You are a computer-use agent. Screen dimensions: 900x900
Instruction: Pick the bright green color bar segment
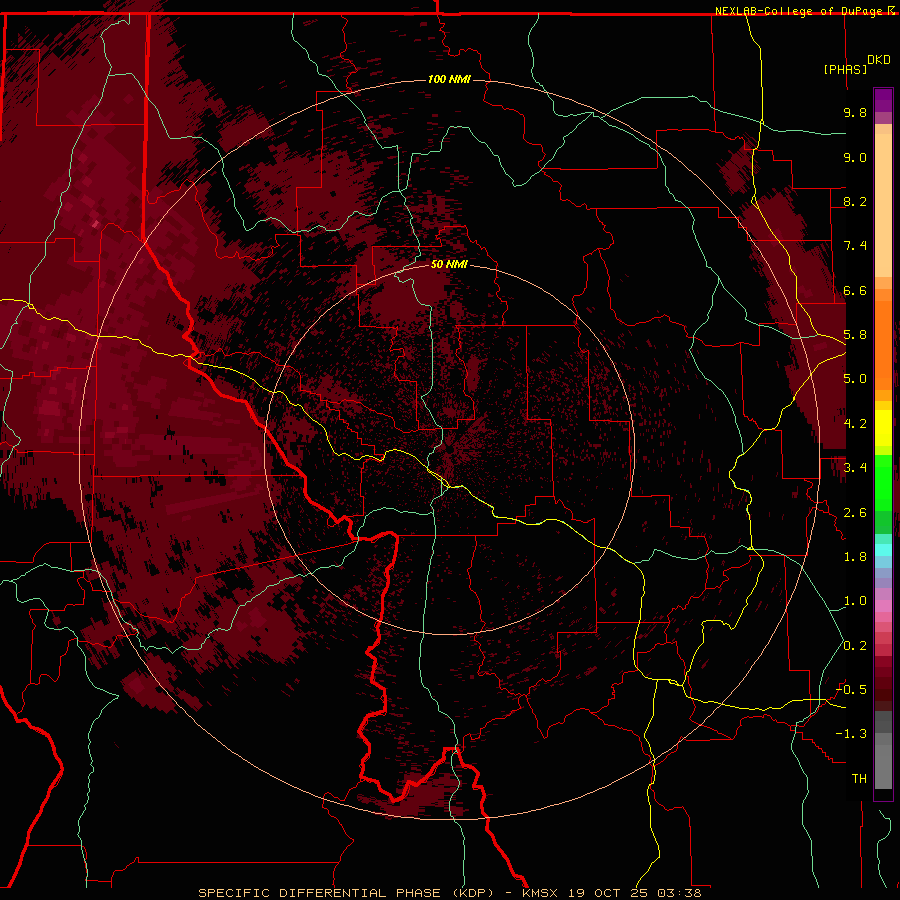[x=883, y=483]
